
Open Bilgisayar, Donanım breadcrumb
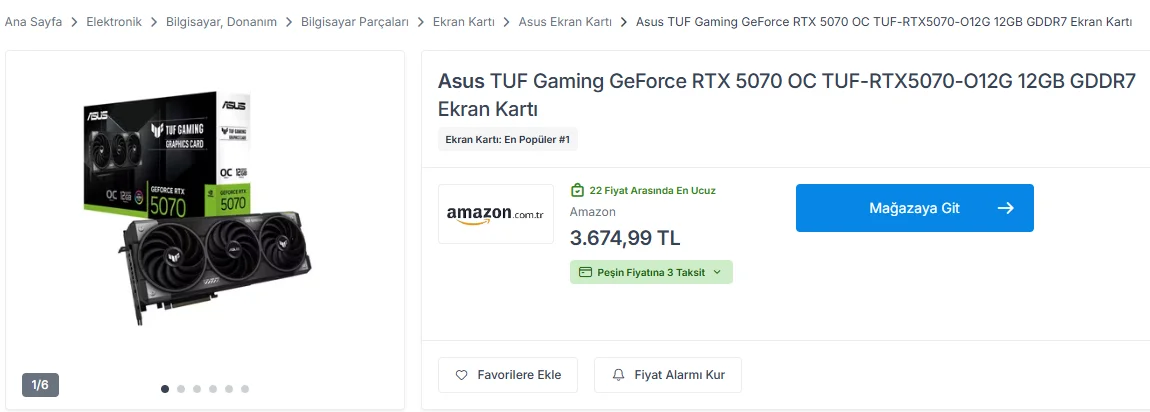[221, 22]
